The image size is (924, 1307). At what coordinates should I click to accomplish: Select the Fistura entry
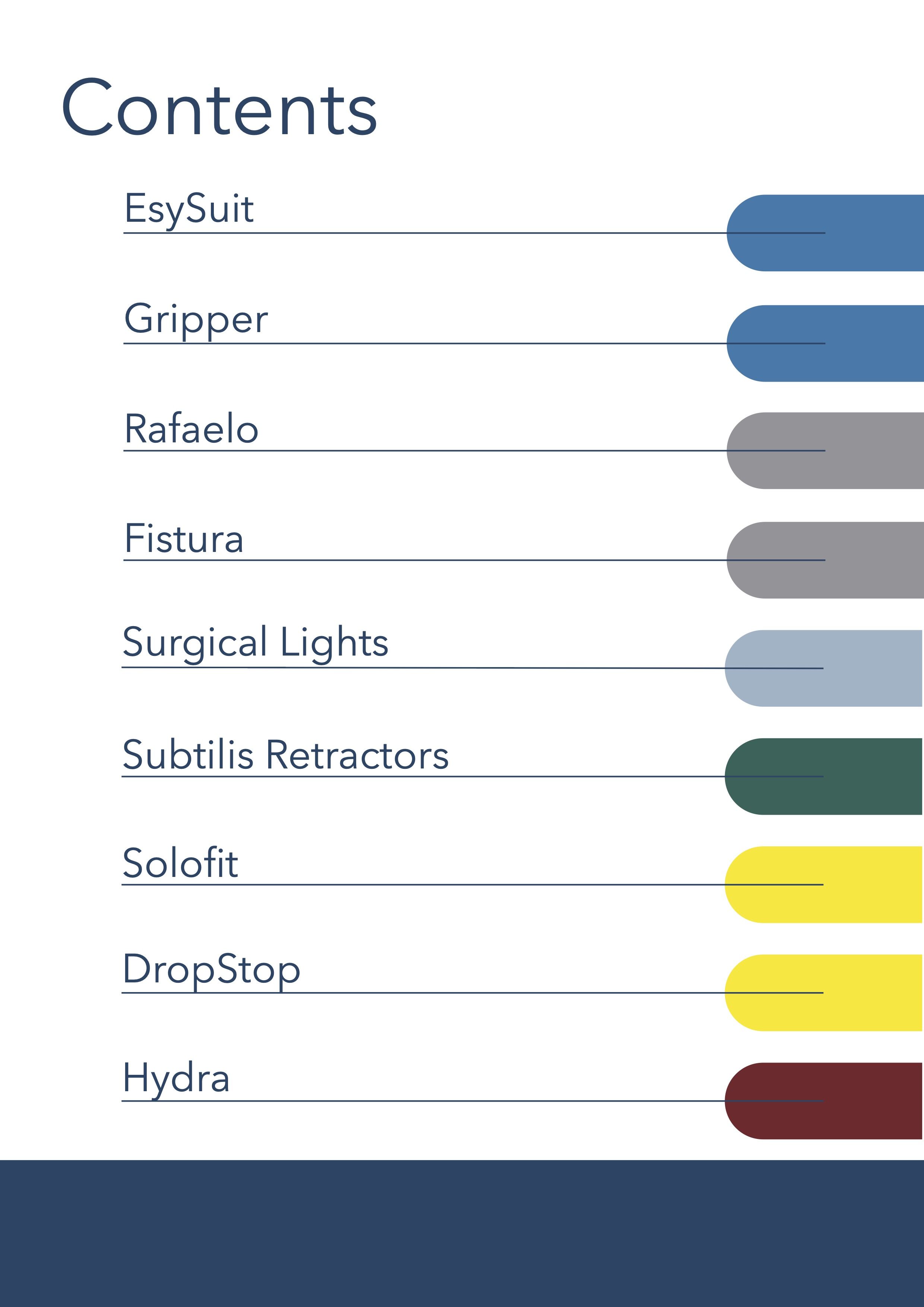pos(184,539)
